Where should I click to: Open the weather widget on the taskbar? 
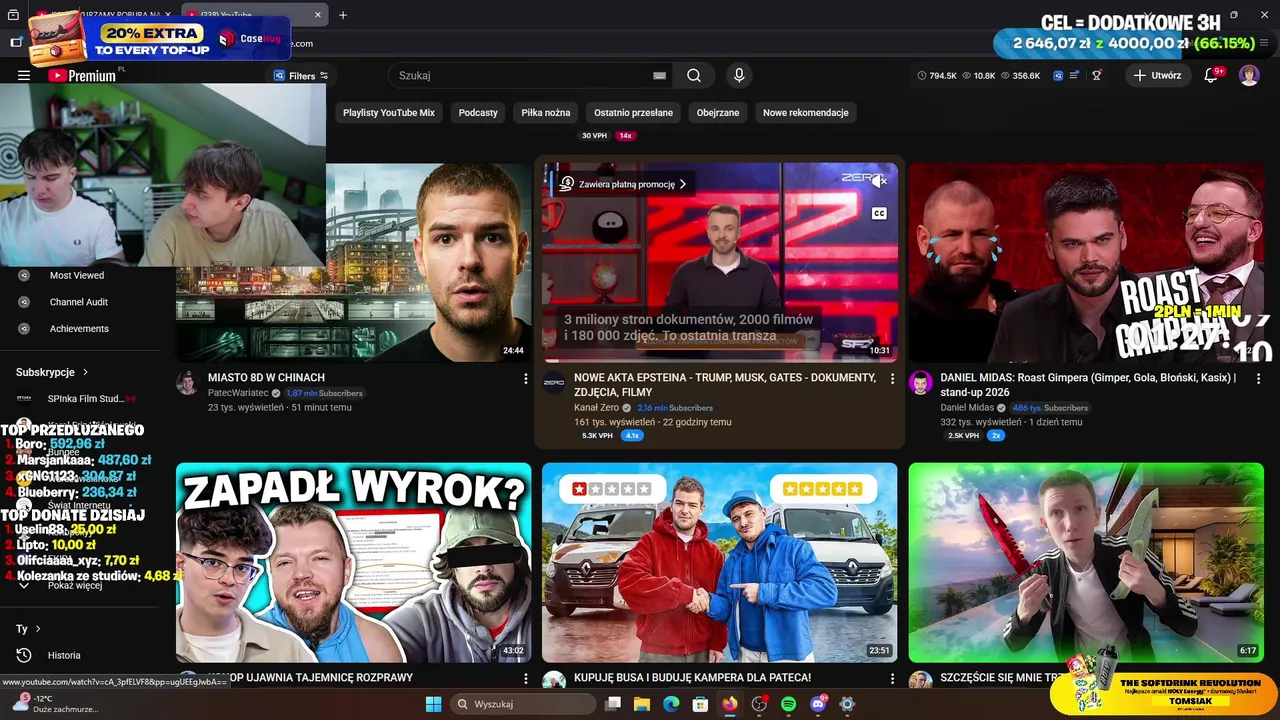[55, 704]
